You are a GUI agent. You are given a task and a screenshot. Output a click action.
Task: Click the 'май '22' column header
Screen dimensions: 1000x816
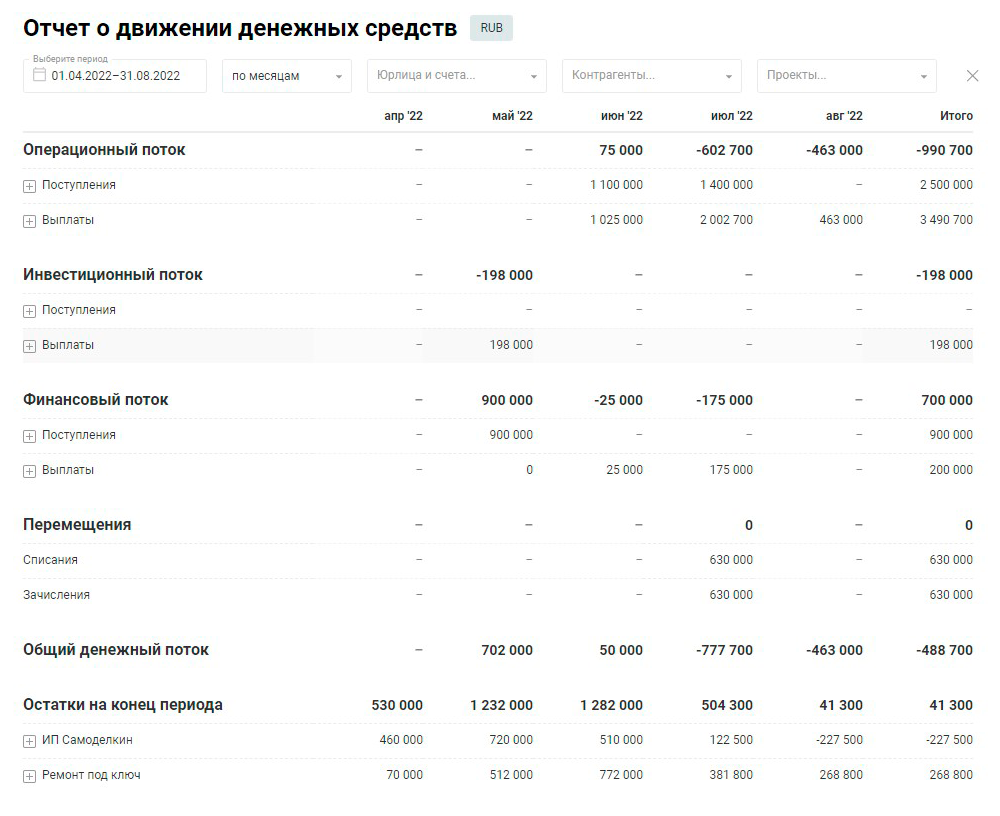coord(512,116)
